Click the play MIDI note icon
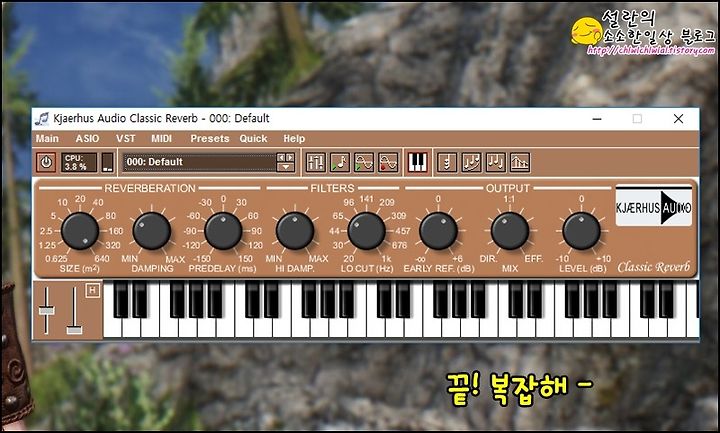The image size is (720, 433). [340, 162]
